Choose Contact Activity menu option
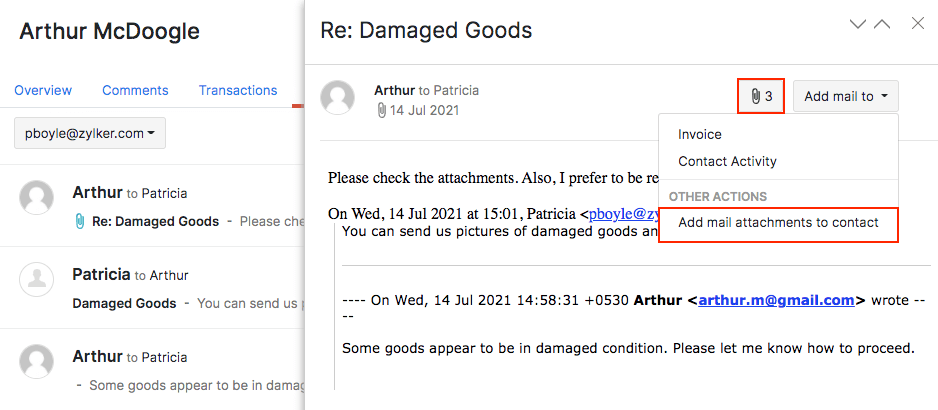The height and width of the screenshot is (410, 938). (727, 161)
